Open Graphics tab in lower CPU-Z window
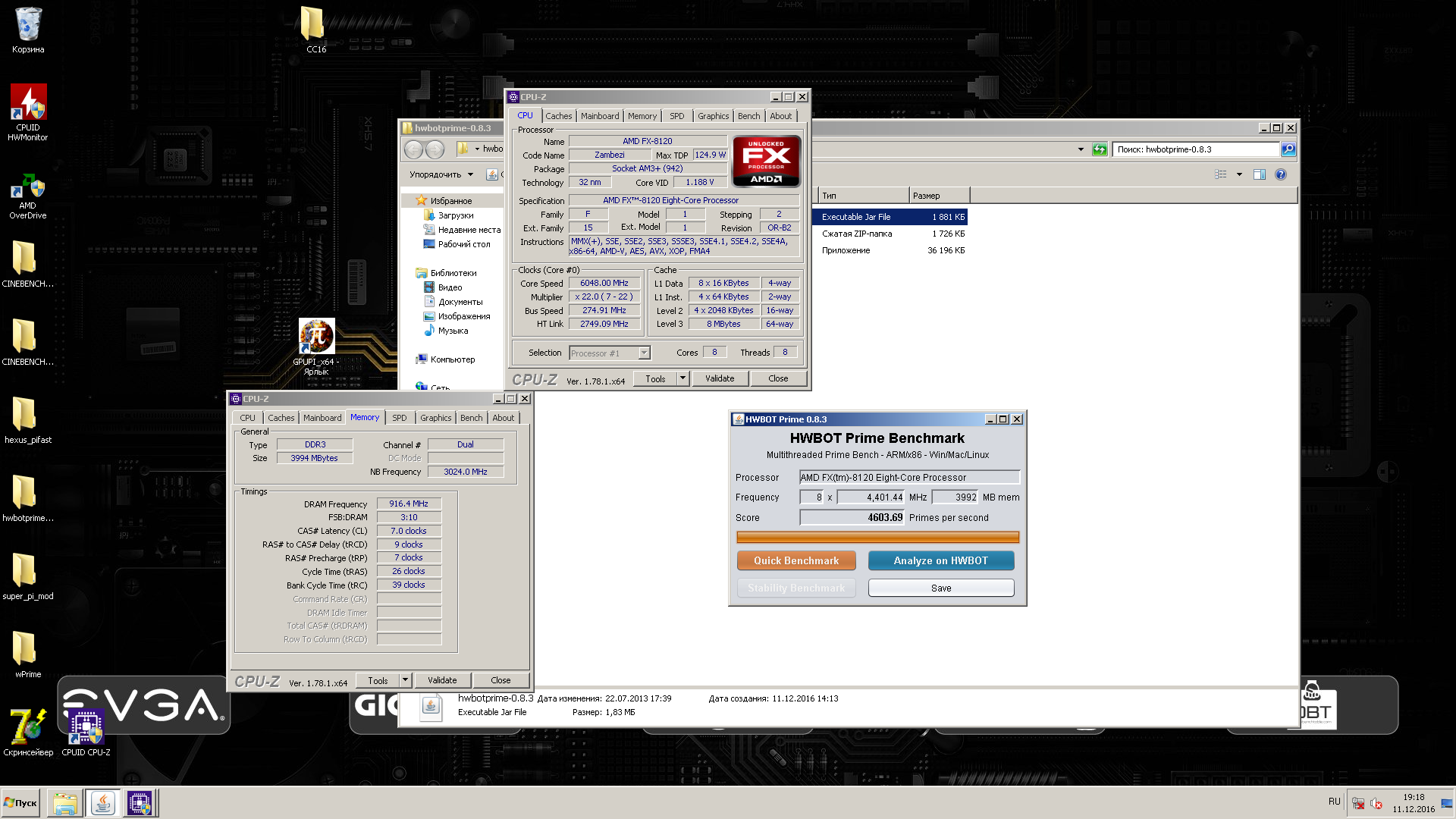 [x=435, y=418]
